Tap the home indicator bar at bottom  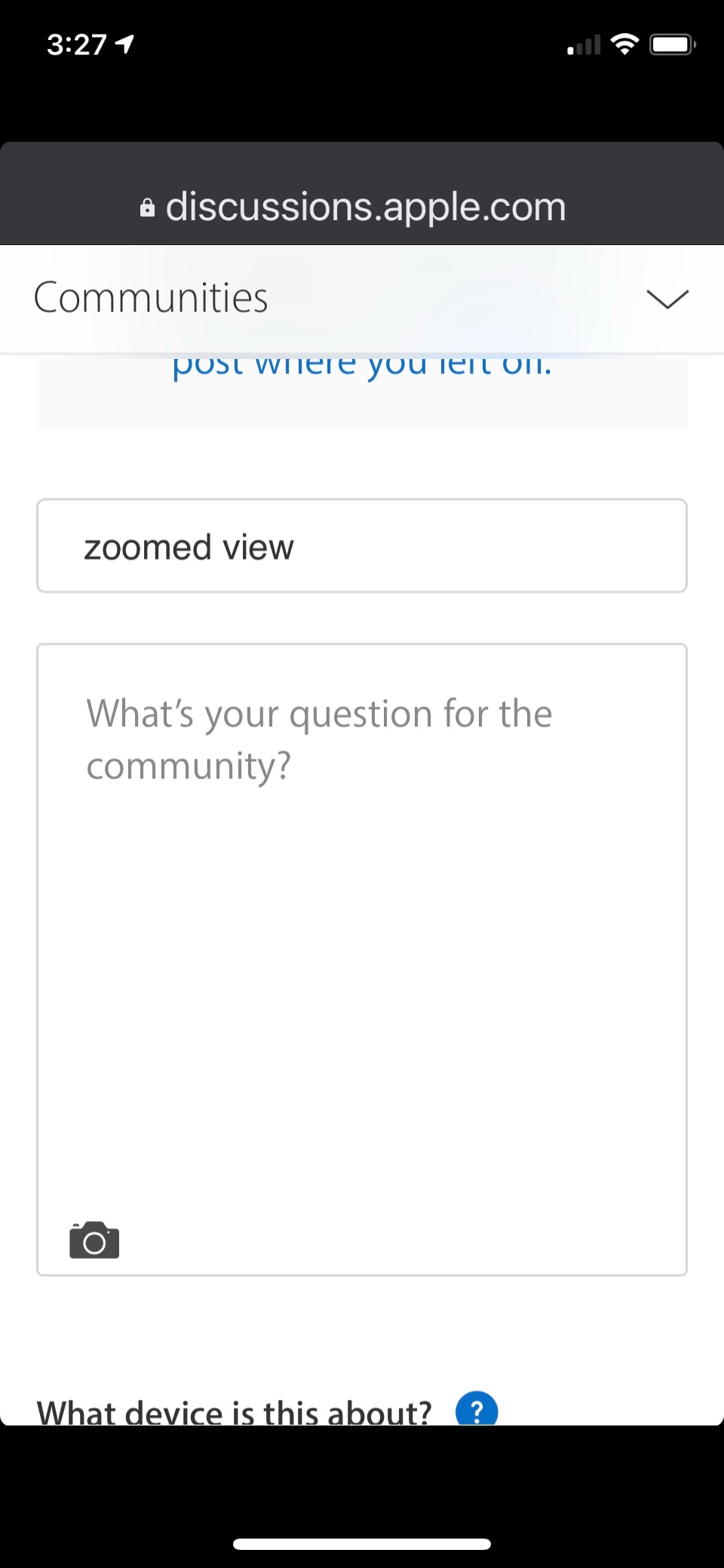(362, 1544)
